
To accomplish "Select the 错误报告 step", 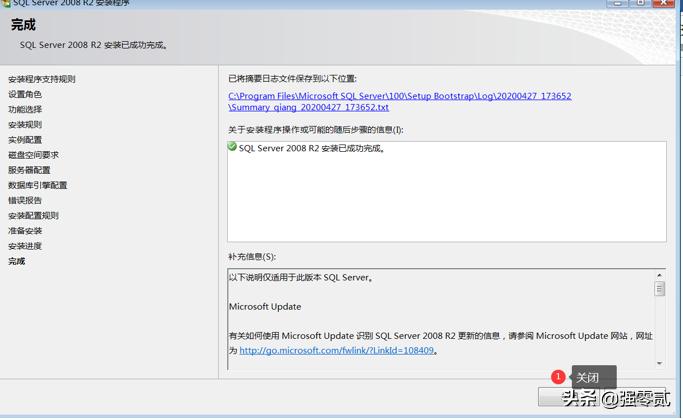I will tap(25, 200).
